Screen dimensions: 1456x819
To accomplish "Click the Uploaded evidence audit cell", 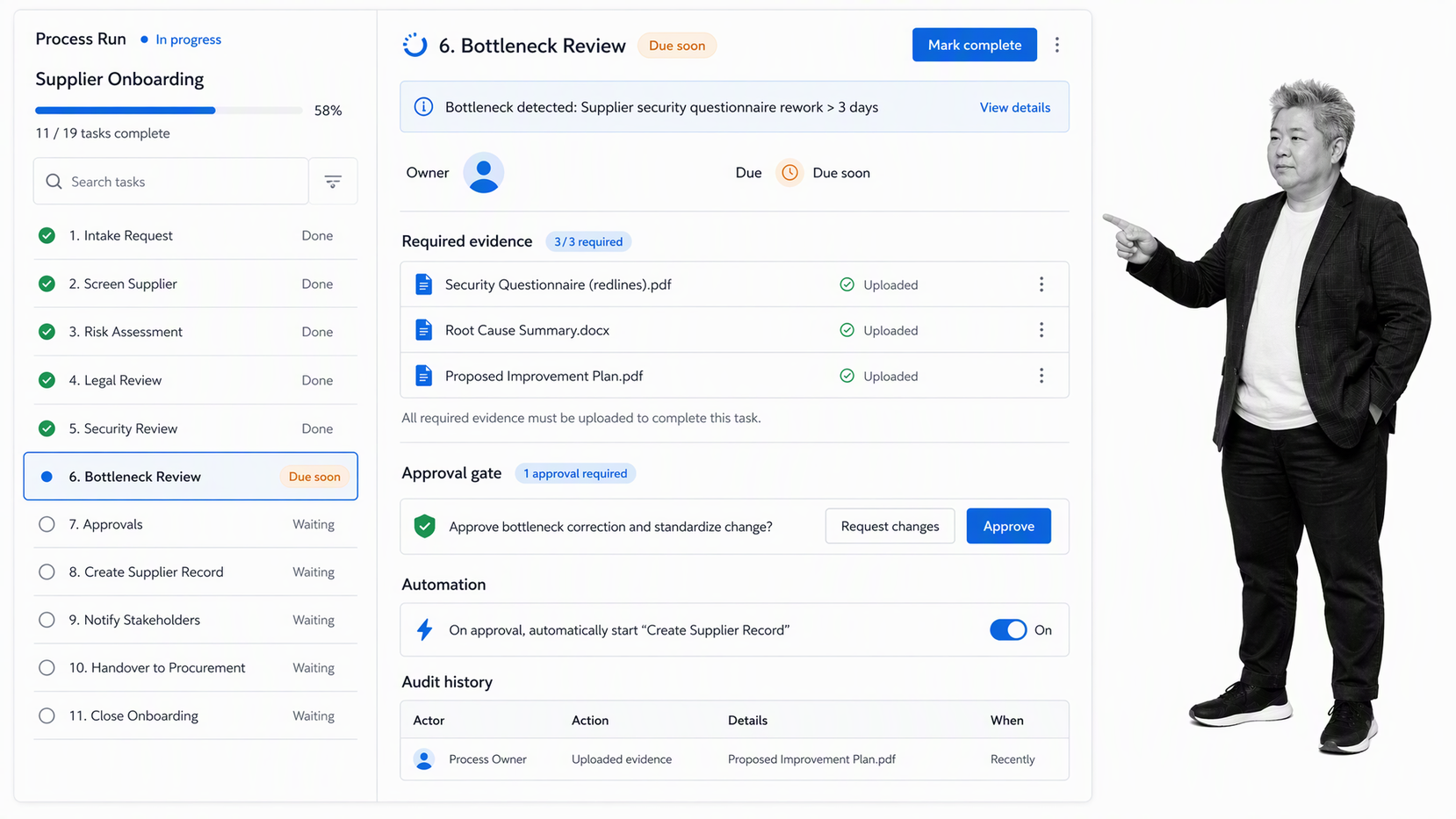I will (x=622, y=759).
